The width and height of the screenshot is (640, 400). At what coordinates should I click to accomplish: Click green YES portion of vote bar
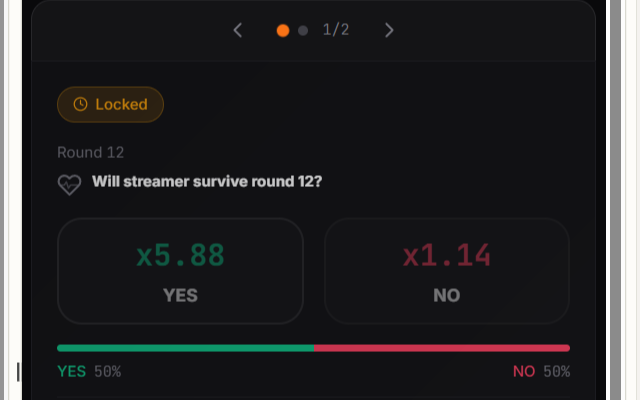(185, 348)
